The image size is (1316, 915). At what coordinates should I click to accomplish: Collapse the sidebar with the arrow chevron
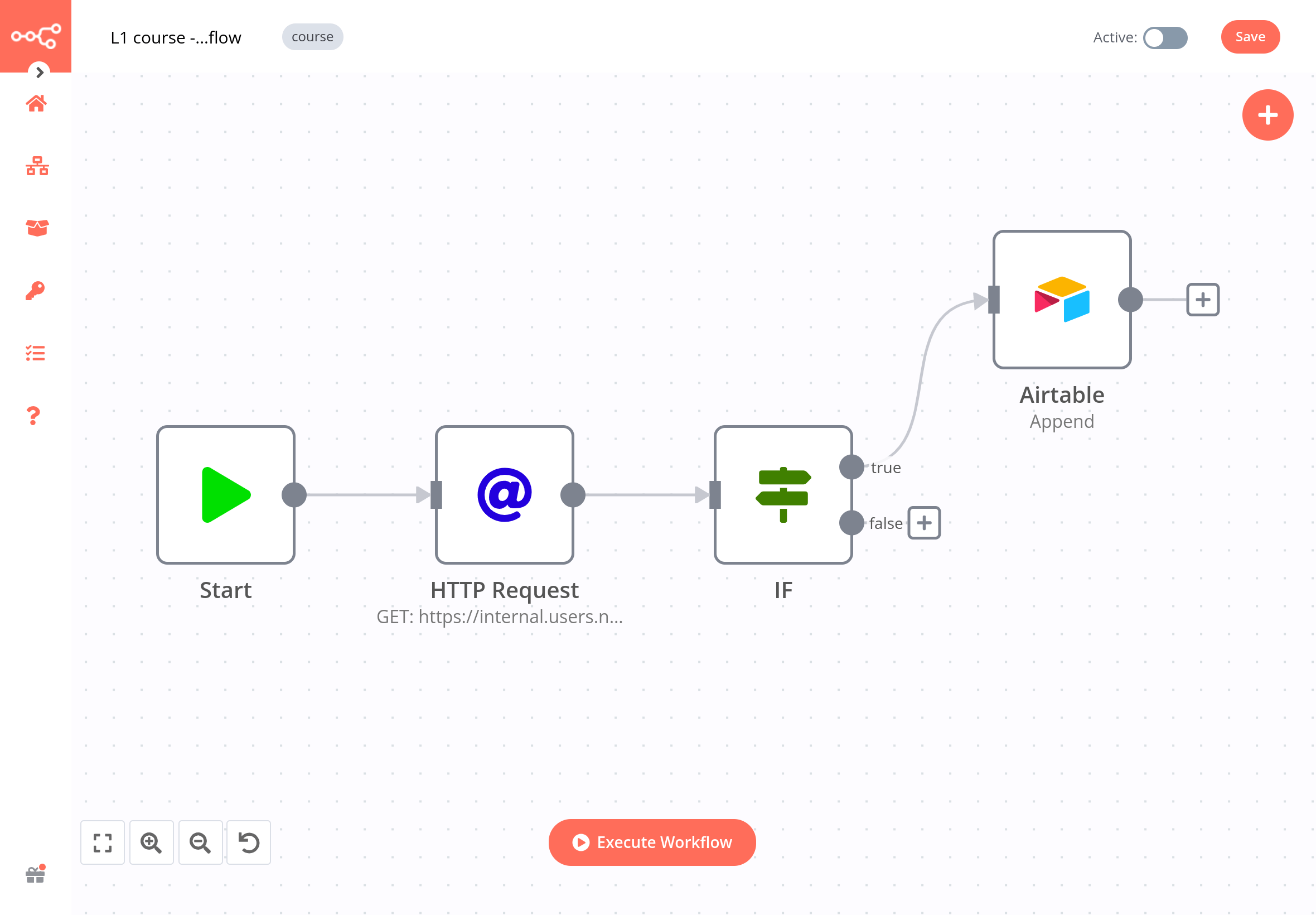click(x=39, y=73)
